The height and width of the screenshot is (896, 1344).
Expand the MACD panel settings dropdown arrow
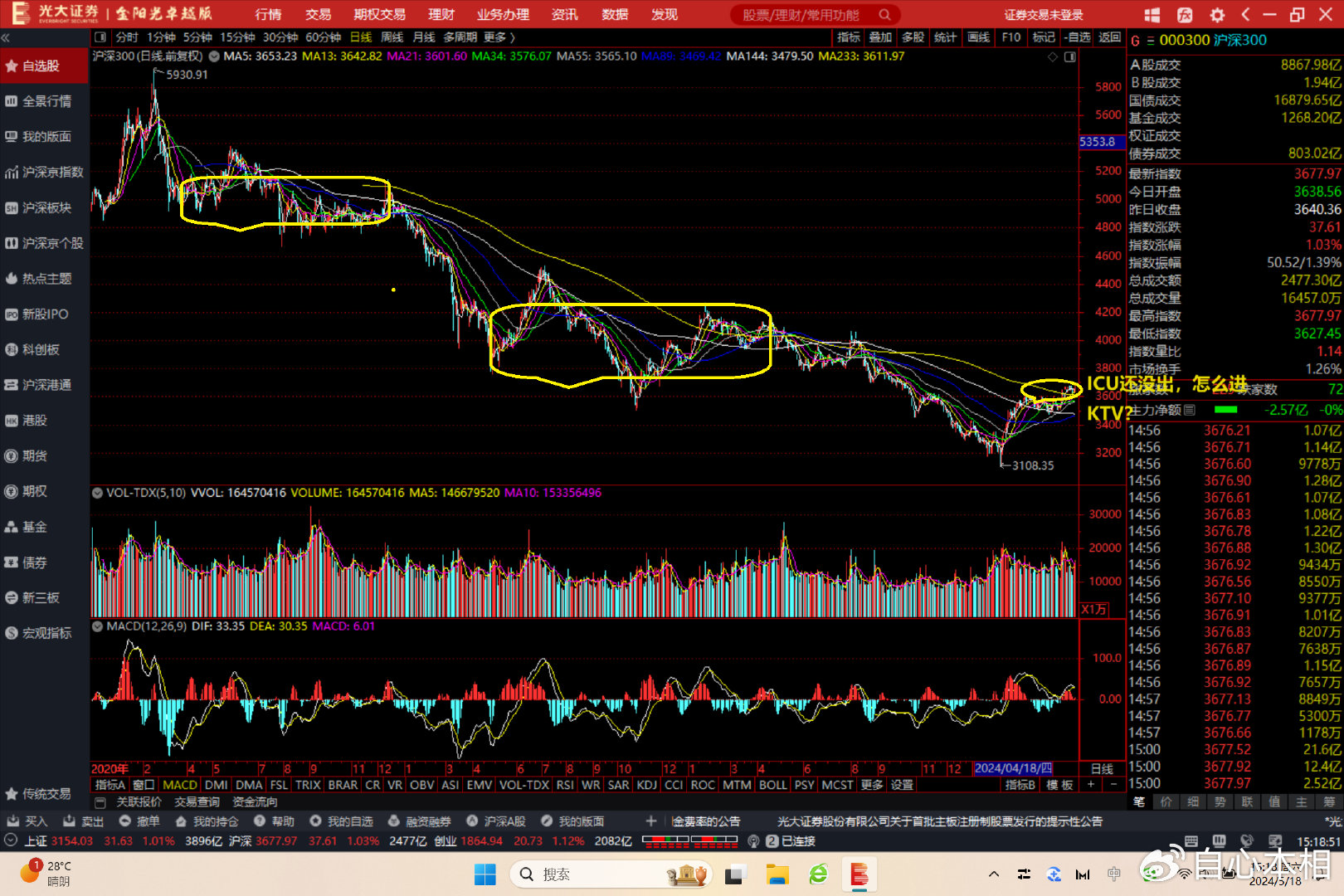point(98,626)
